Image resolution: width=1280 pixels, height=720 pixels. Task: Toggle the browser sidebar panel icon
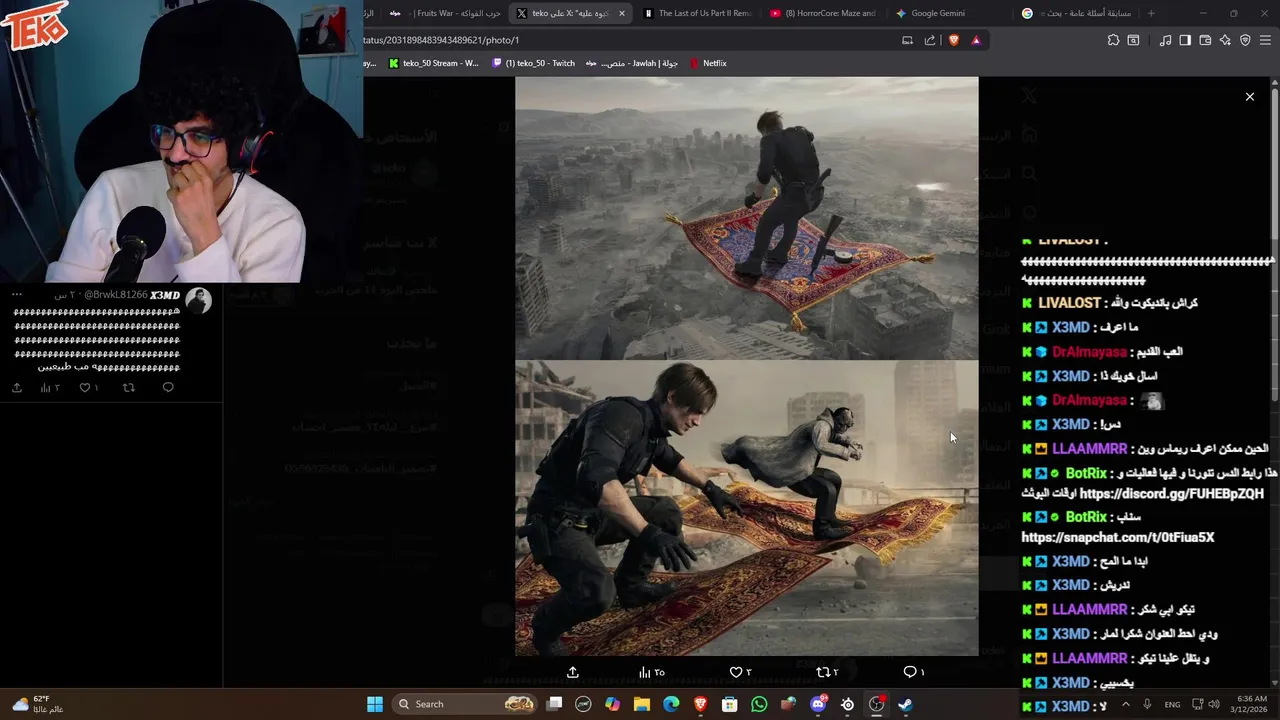pos(1185,40)
